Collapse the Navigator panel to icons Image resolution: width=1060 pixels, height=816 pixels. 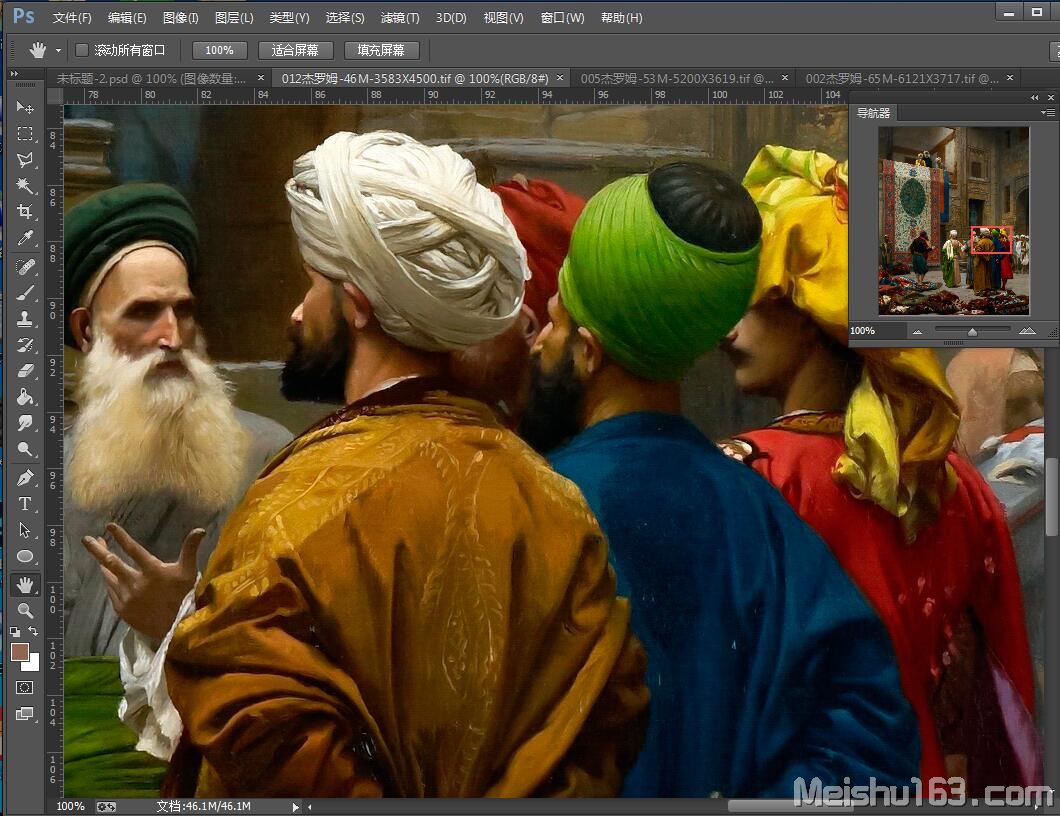[x=1034, y=97]
